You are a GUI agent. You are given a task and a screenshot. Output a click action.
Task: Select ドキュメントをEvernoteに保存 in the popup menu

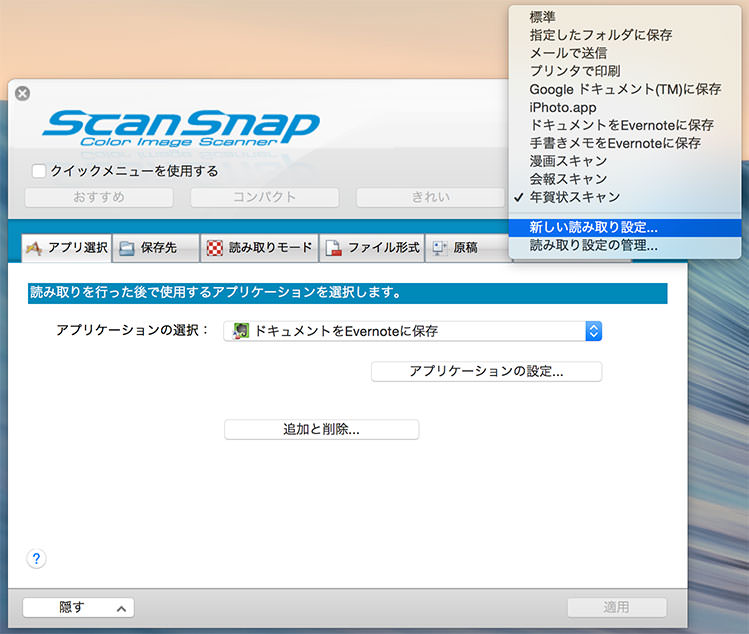click(x=625, y=125)
